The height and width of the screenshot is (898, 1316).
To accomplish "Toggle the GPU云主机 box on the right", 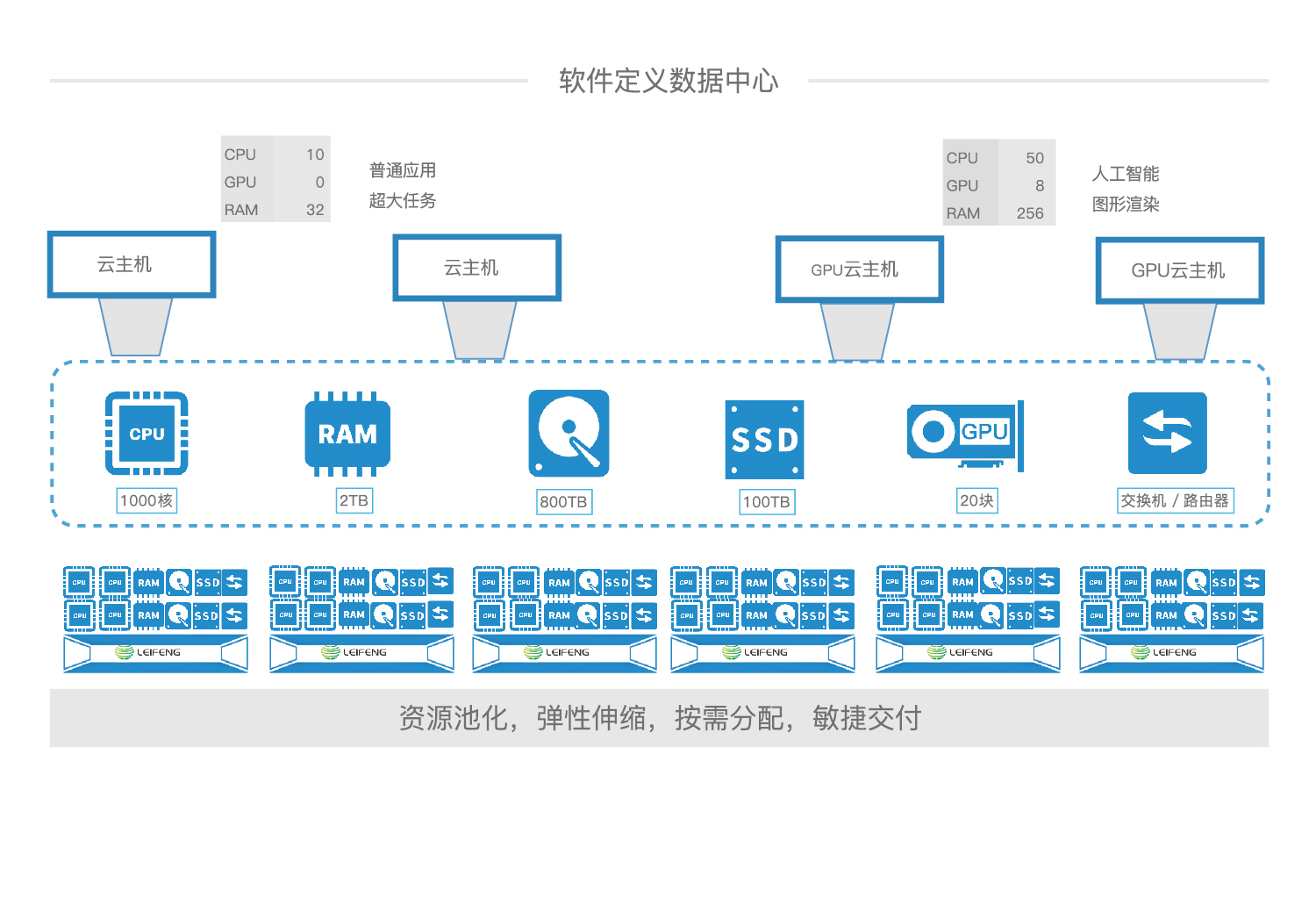I will (1180, 270).
